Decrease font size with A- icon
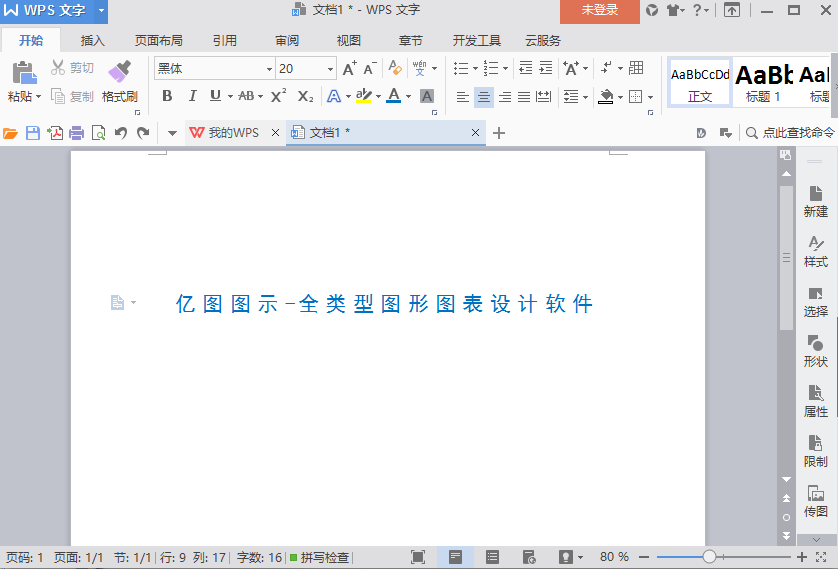838x569 pixels. (370, 68)
